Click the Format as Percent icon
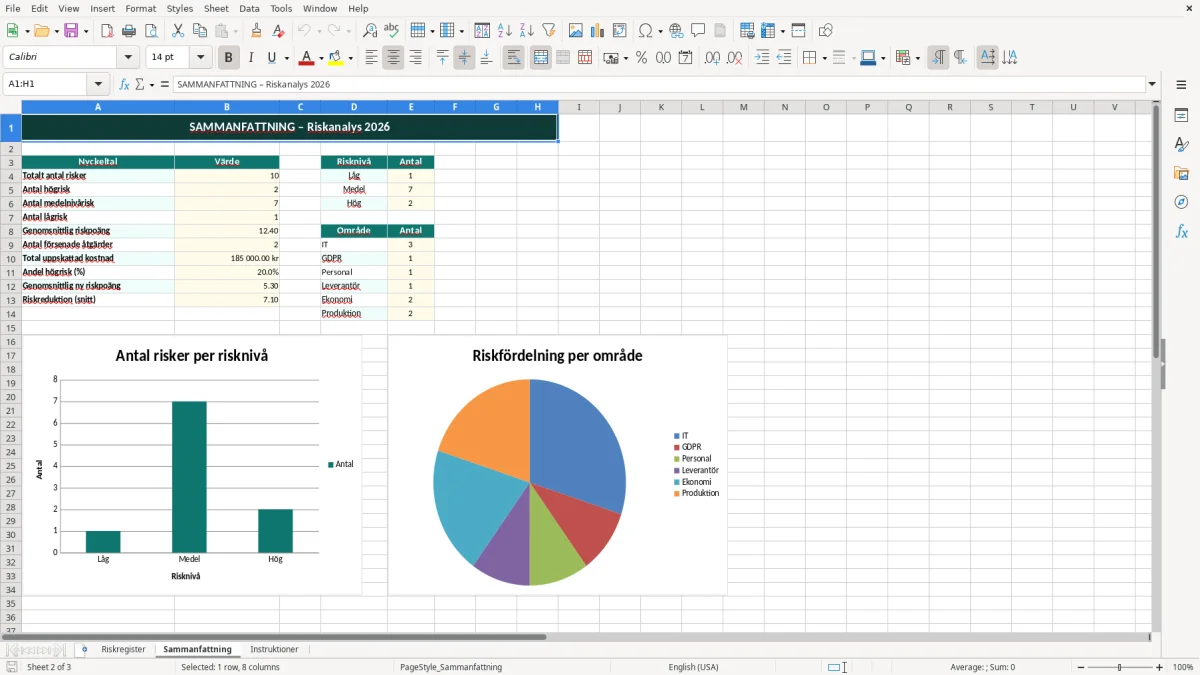The width and height of the screenshot is (1200, 675). tap(642, 58)
